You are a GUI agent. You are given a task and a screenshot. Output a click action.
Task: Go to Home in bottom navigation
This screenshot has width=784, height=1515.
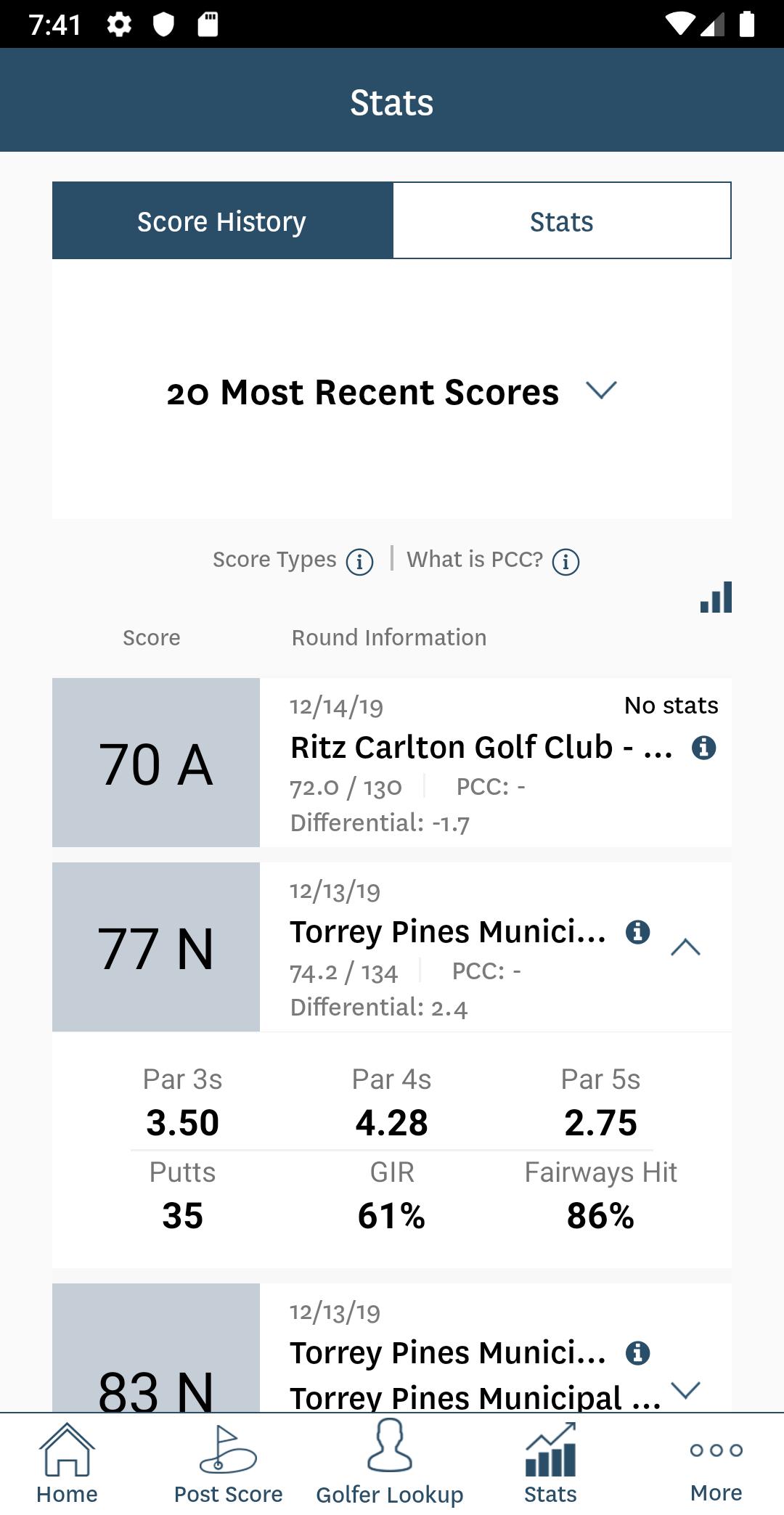coord(67,1463)
